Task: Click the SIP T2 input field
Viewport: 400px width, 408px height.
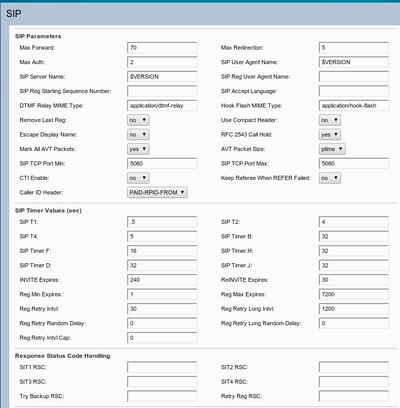Action: click(x=354, y=222)
